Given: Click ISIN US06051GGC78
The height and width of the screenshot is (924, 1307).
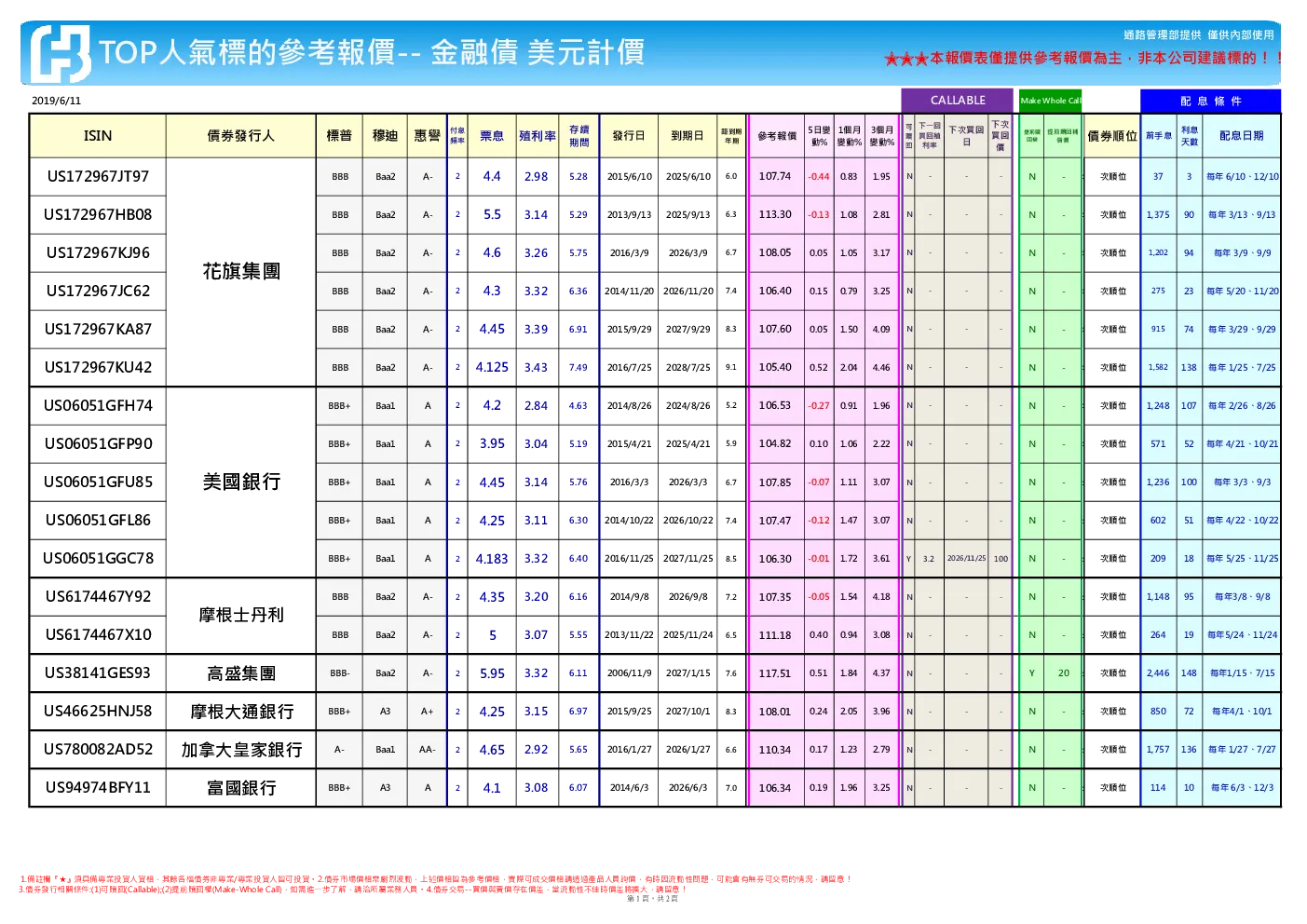Looking at the screenshot, I should 98,558.
